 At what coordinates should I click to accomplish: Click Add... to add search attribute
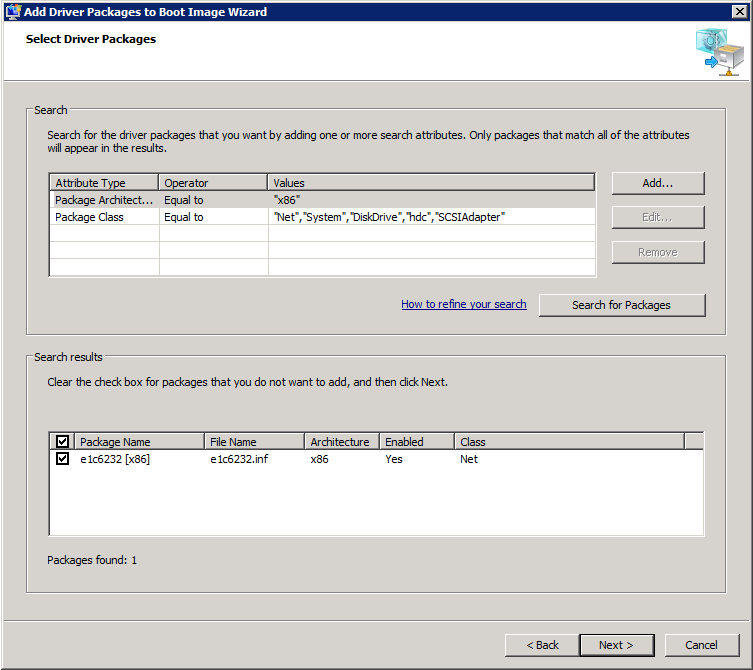click(x=657, y=183)
